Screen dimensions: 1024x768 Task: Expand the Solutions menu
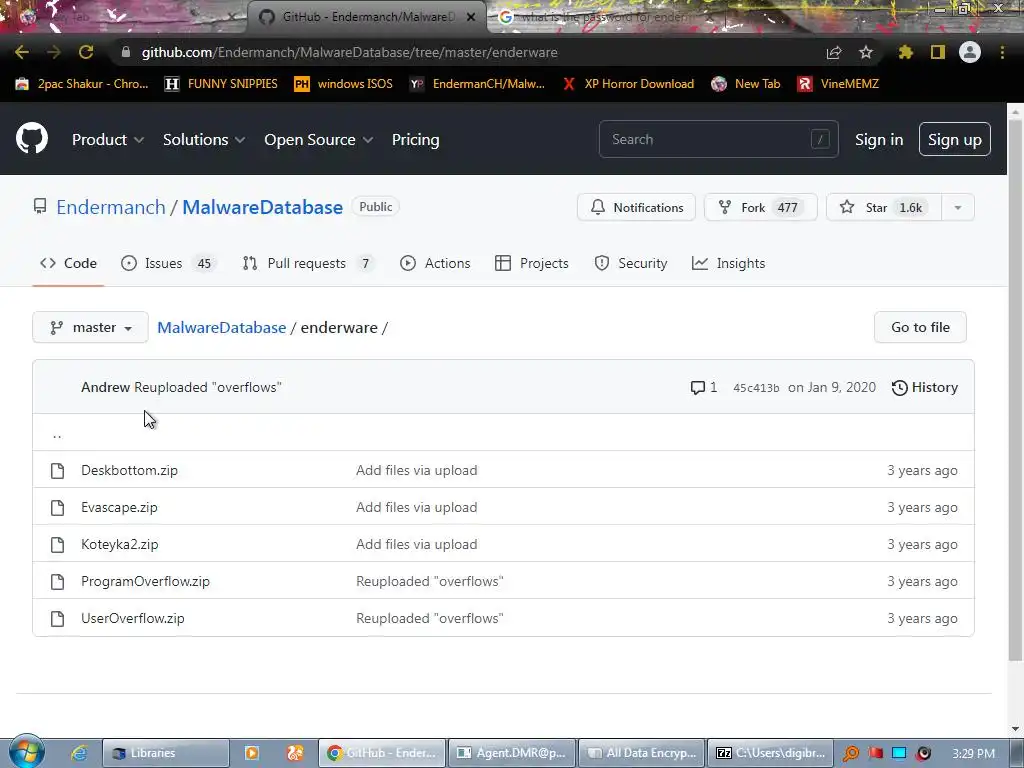[x=204, y=140]
